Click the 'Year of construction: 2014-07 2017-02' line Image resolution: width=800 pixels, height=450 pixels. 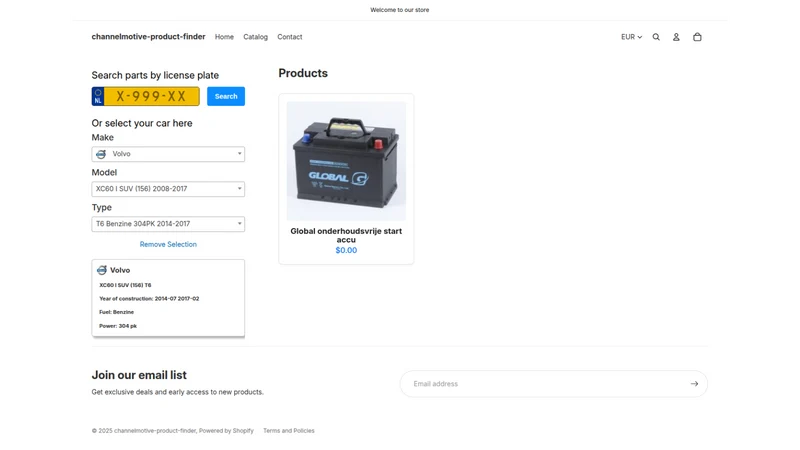[x=149, y=298]
